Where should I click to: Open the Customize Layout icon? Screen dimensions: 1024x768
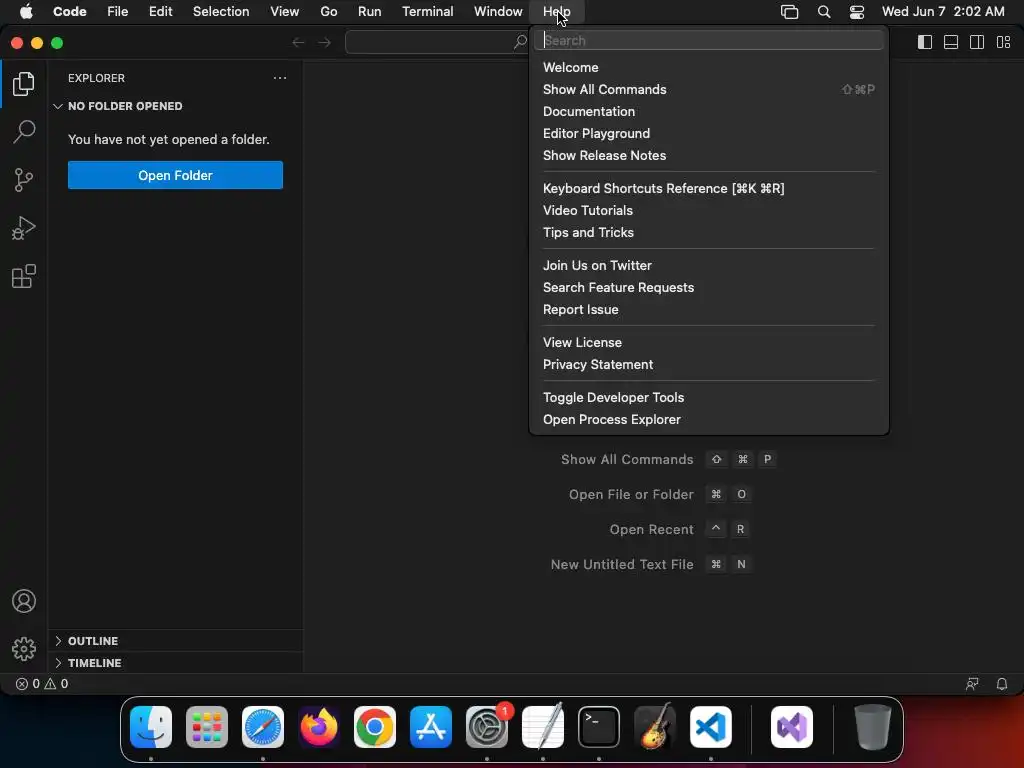[1004, 42]
